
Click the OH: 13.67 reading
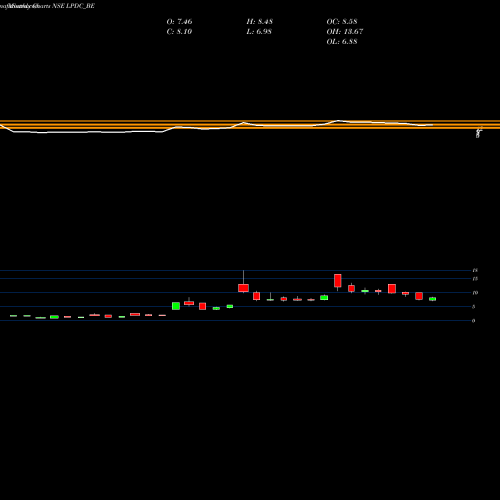pyautogui.click(x=345, y=32)
